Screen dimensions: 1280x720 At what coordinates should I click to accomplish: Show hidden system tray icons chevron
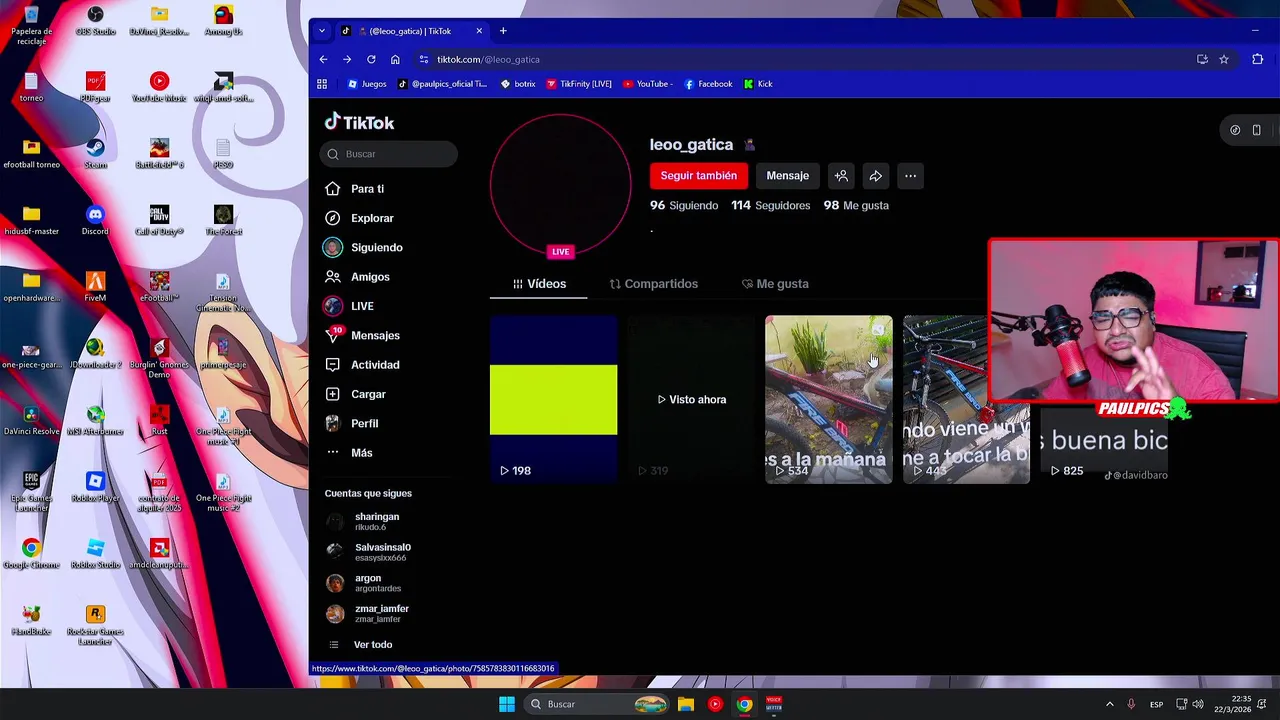coord(1109,704)
